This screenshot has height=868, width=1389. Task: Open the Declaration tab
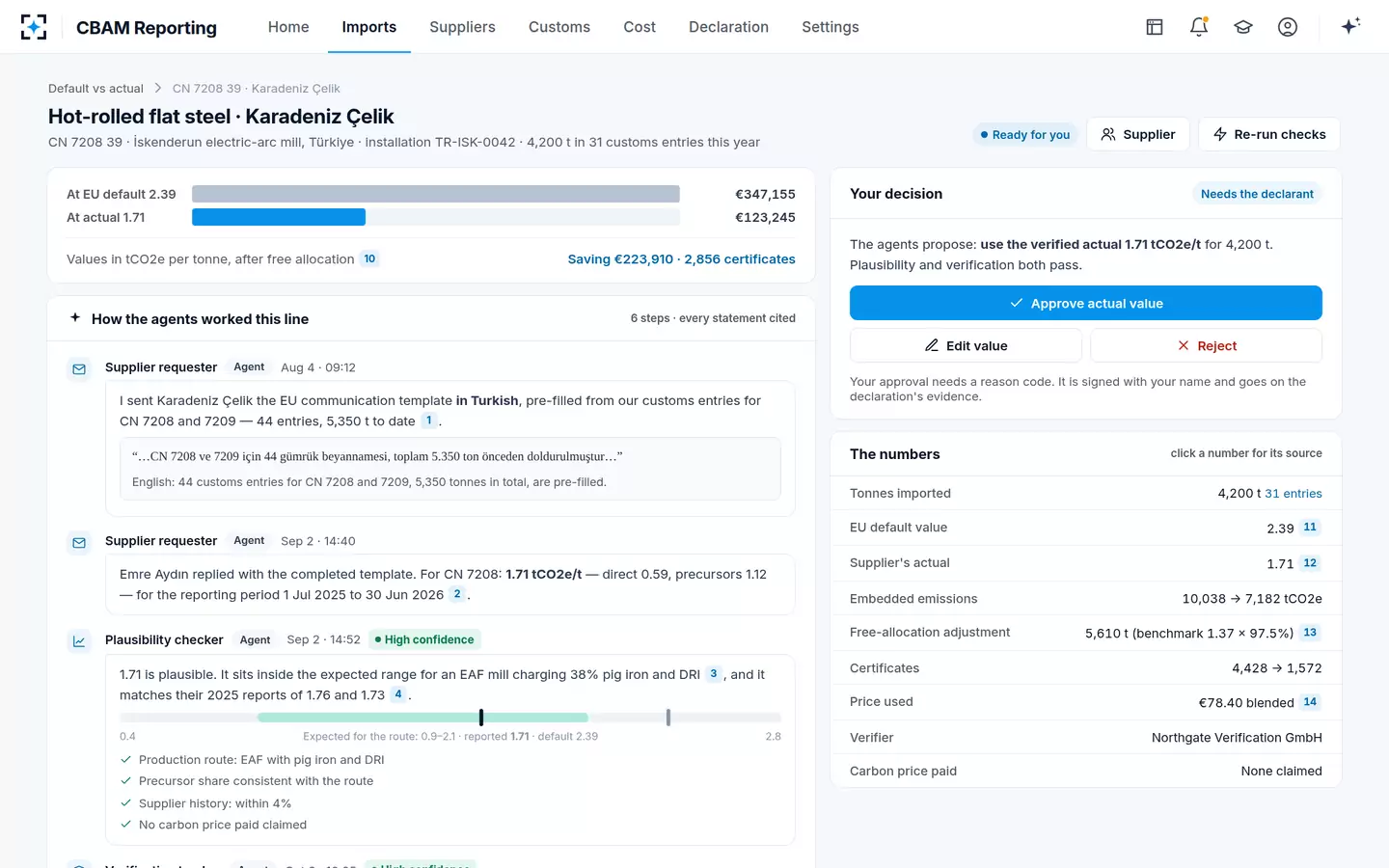pyautogui.click(x=728, y=27)
